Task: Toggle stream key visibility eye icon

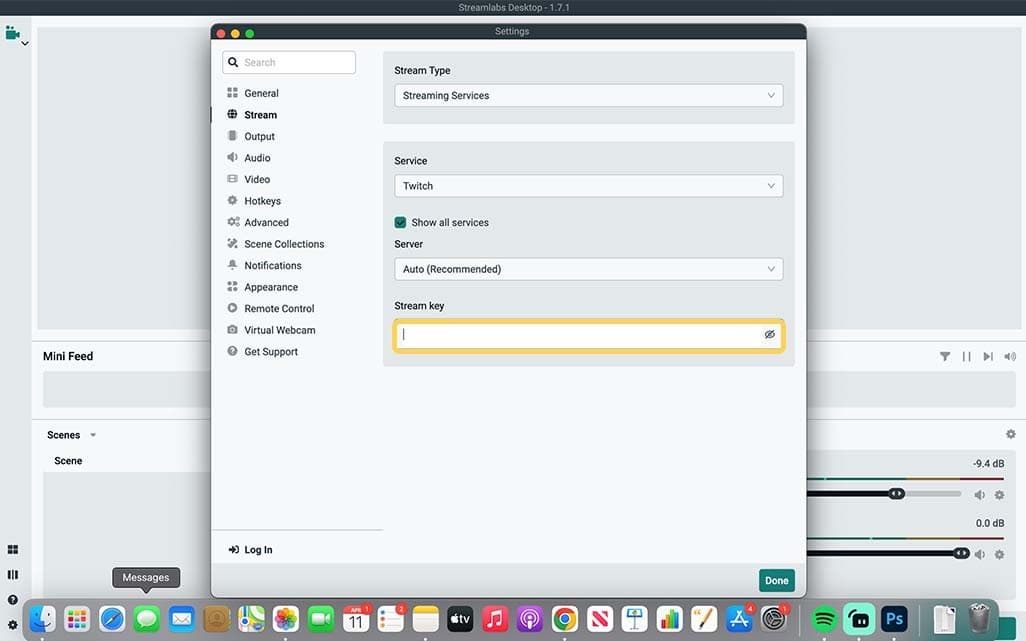Action: pos(770,335)
